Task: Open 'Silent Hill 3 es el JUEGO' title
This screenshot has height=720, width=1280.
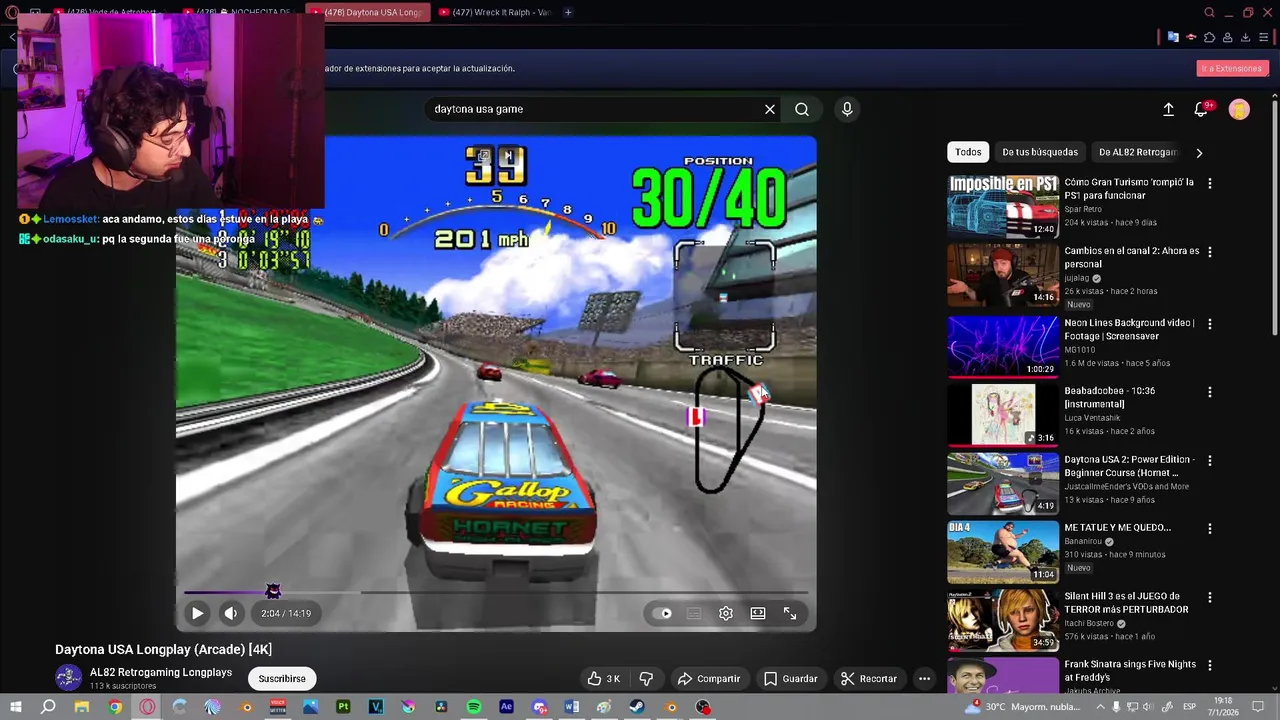Action: click(1126, 603)
